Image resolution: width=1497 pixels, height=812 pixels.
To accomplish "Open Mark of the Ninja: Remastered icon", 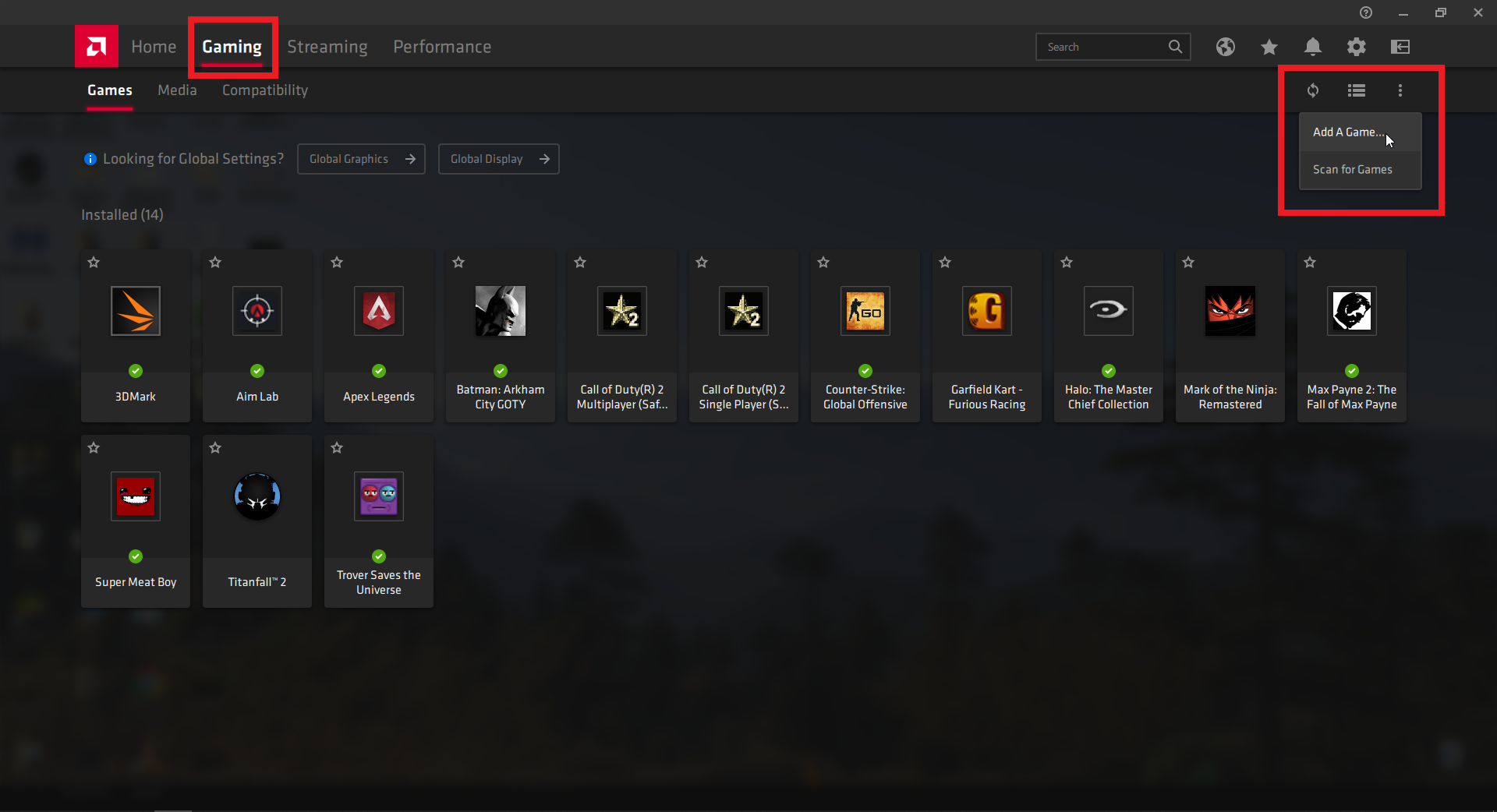I will pyautogui.click(x=1230, y=311).
